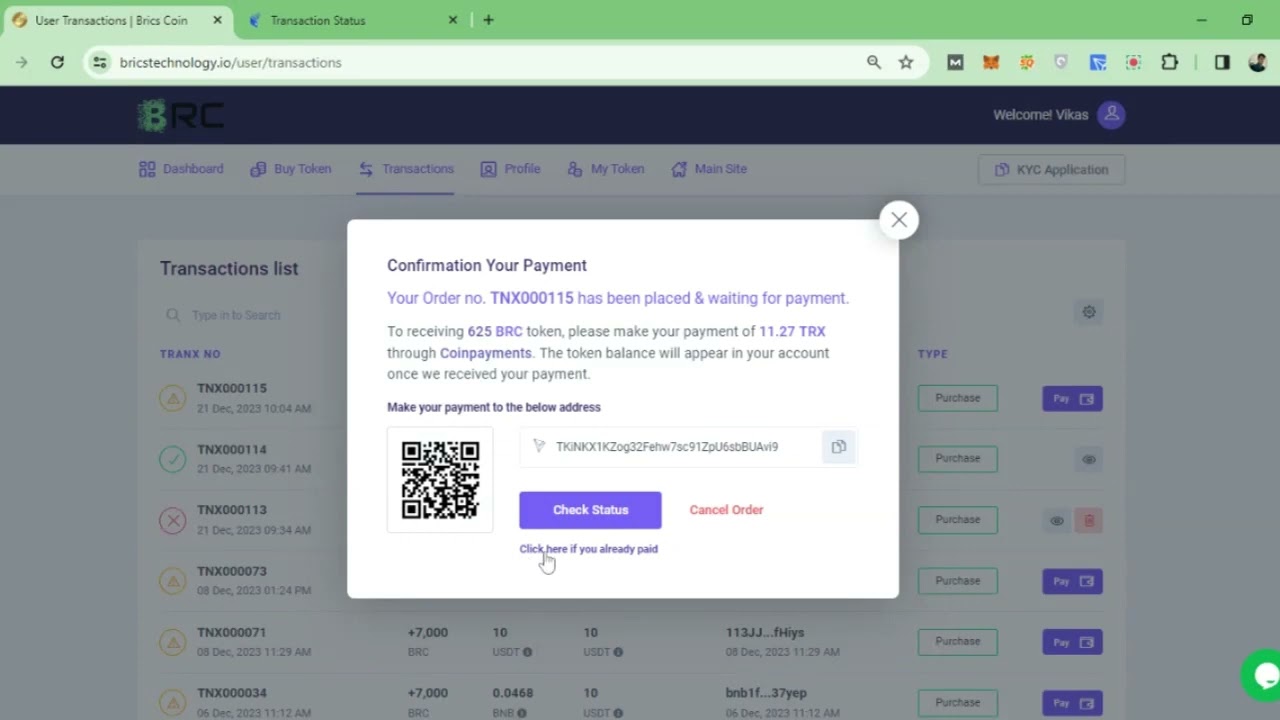Click the site information icon

pyautogui.click(x=99, y=62)
